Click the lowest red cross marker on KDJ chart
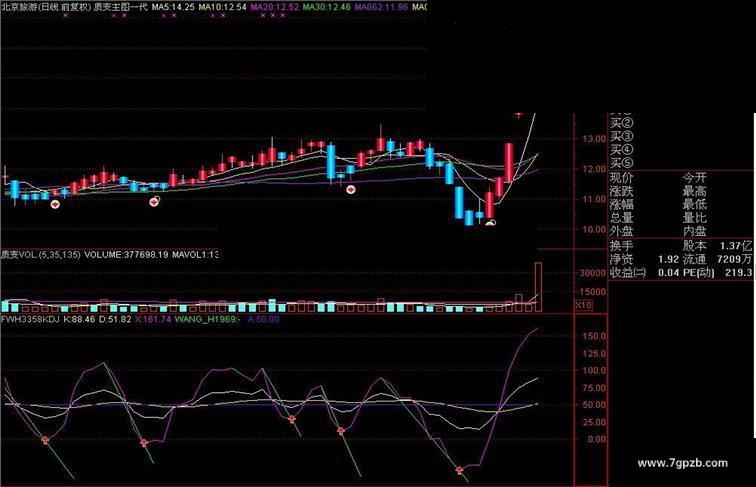The height and width of the screenshot is (487, 756). coord(459,470)
